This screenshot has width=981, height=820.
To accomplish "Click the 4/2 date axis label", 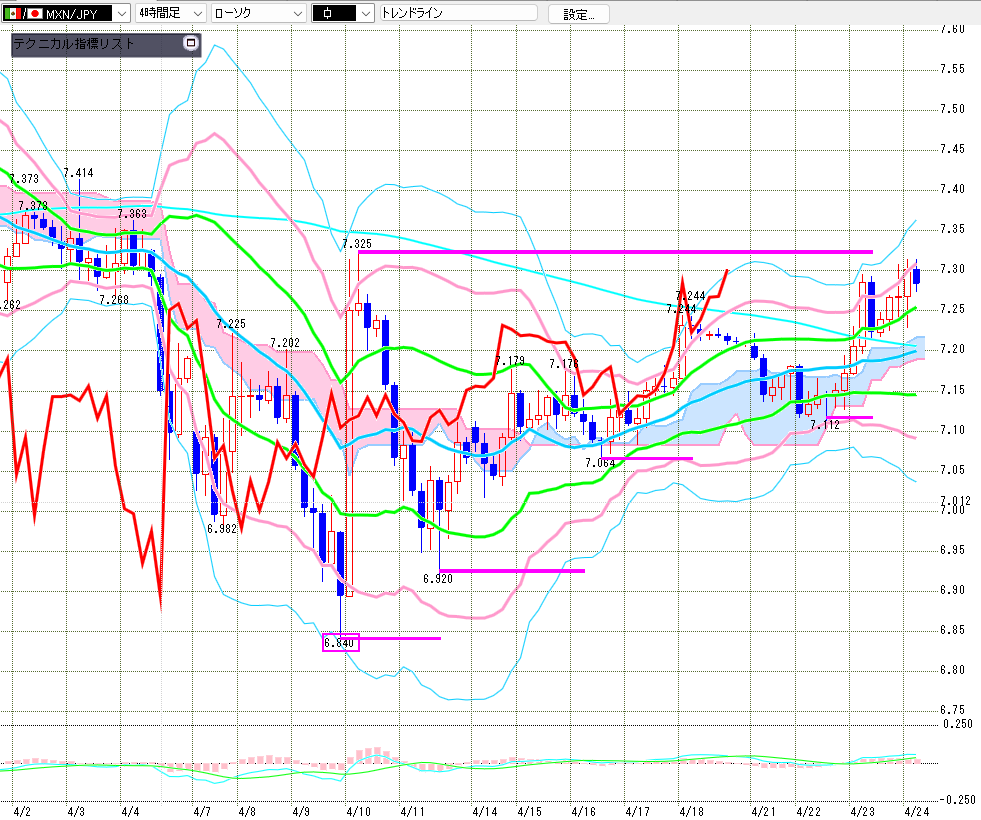I will click(21, 812).
